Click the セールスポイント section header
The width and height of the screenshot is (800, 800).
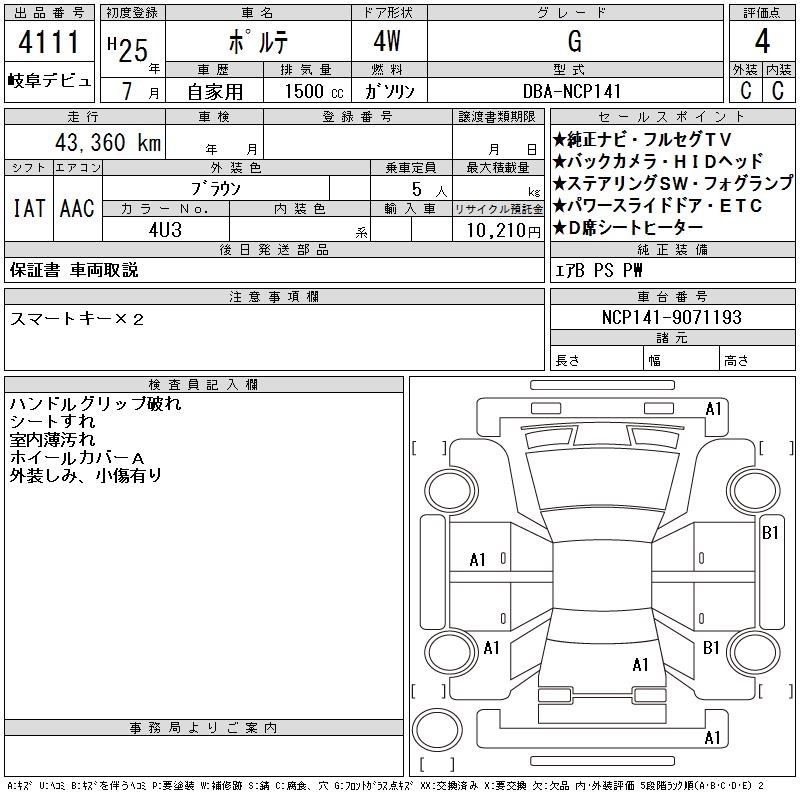tap(672, 116)
